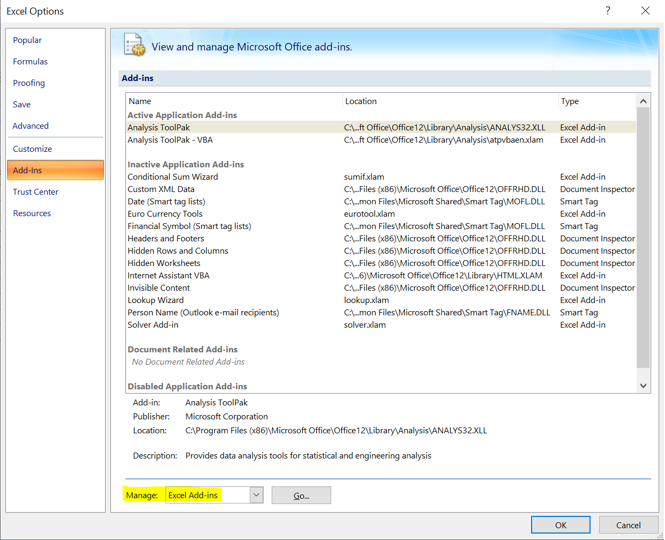This screenshot has height=540, width=665.
Task: Select the Hidden Worksheets row
Action: click(x=381, y=263)
